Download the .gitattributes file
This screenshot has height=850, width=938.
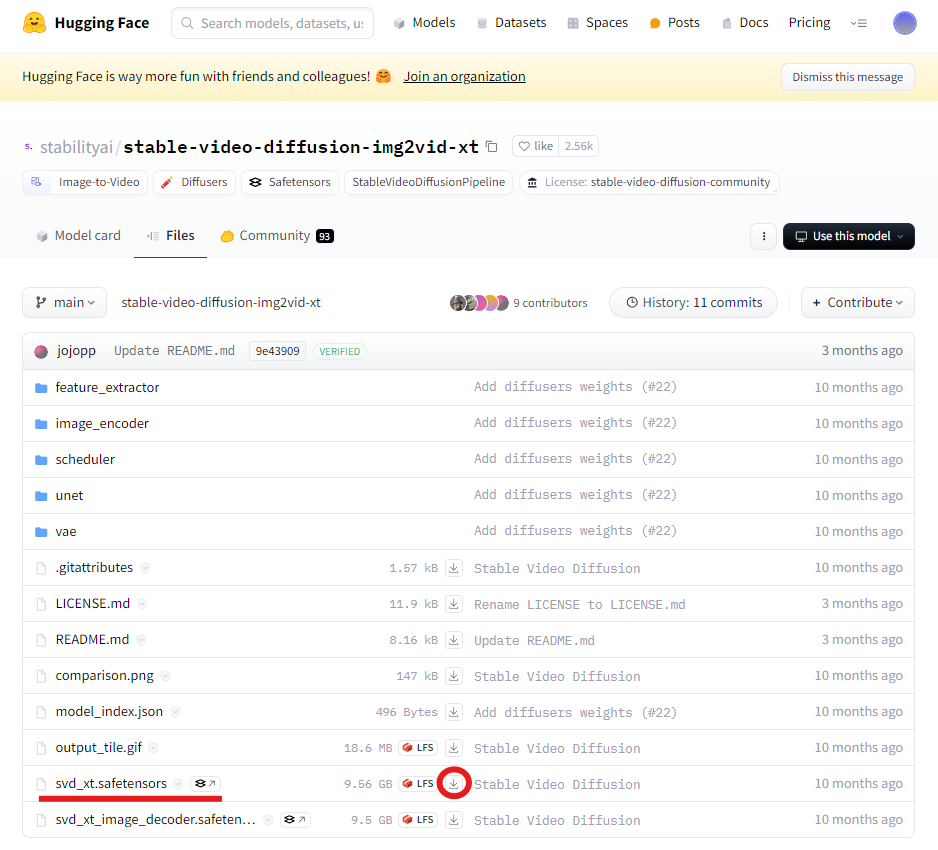point(454,568)
